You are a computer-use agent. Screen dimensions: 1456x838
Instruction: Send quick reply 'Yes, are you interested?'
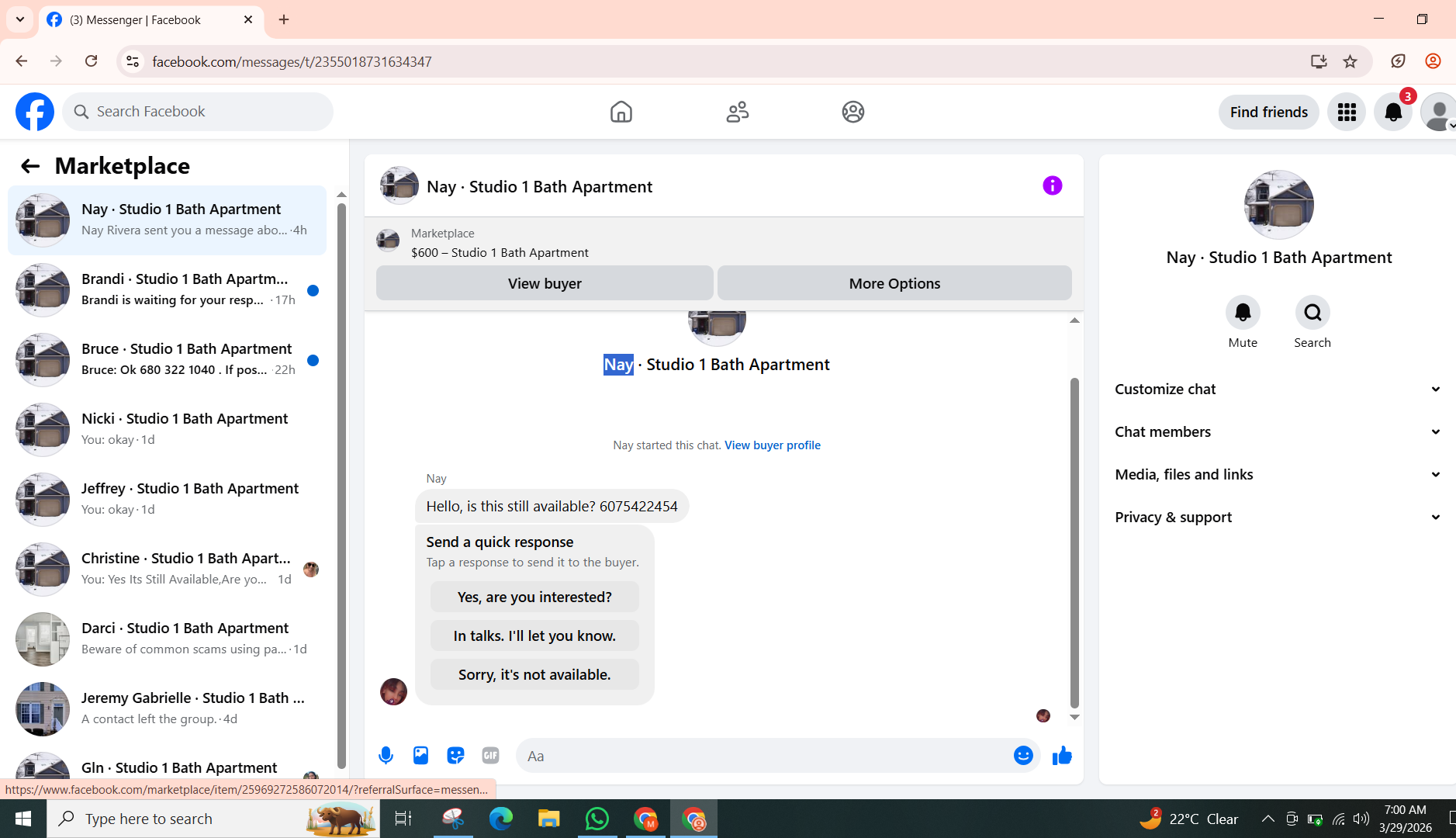click(x=534, y=597)
